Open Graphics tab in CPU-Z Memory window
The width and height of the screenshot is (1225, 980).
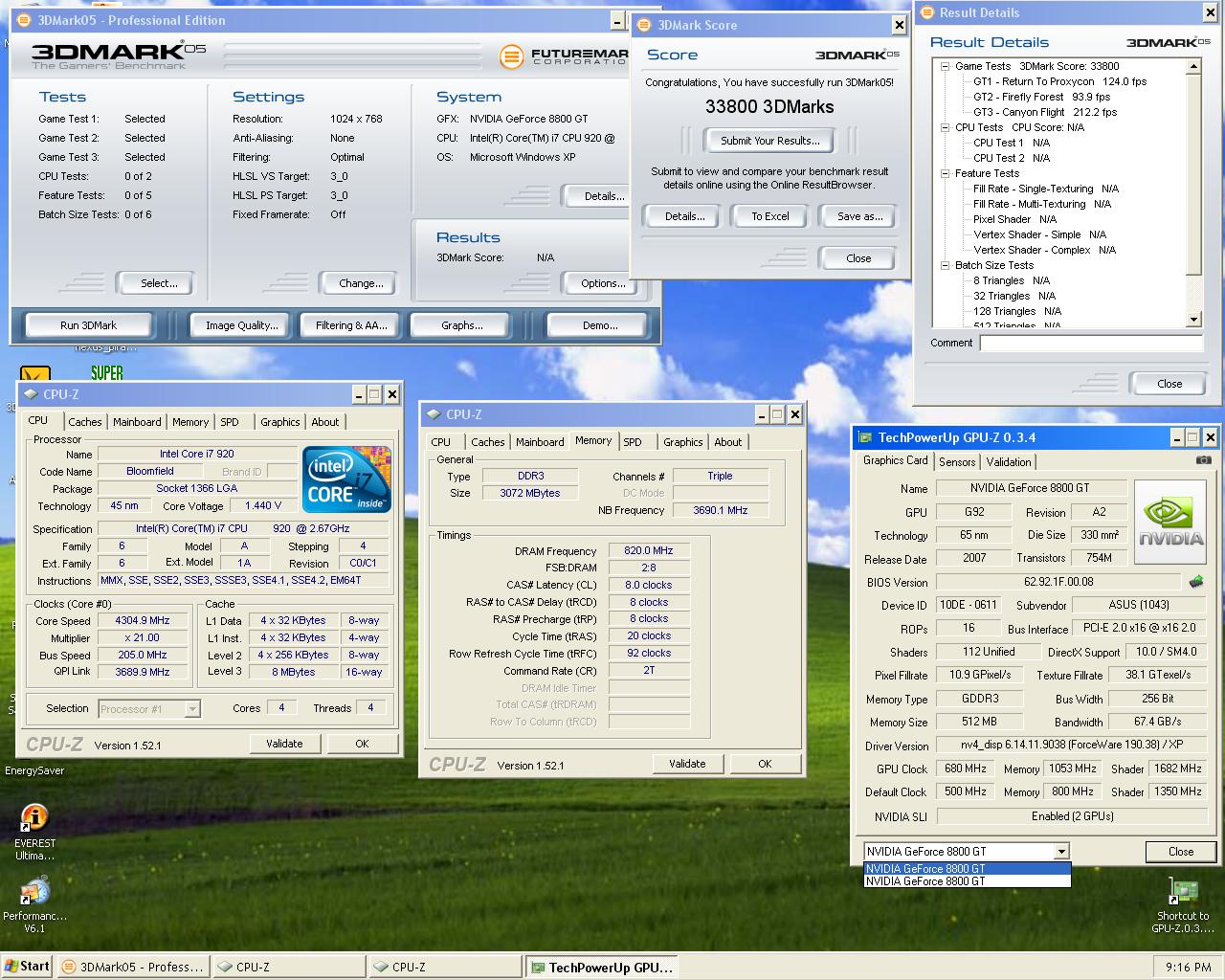tap(682, 442)
